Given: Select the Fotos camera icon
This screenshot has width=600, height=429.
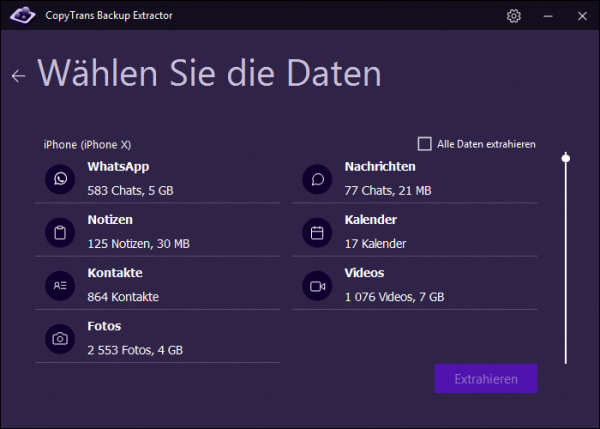Looking at the screenshot, I should click(60, 339).
